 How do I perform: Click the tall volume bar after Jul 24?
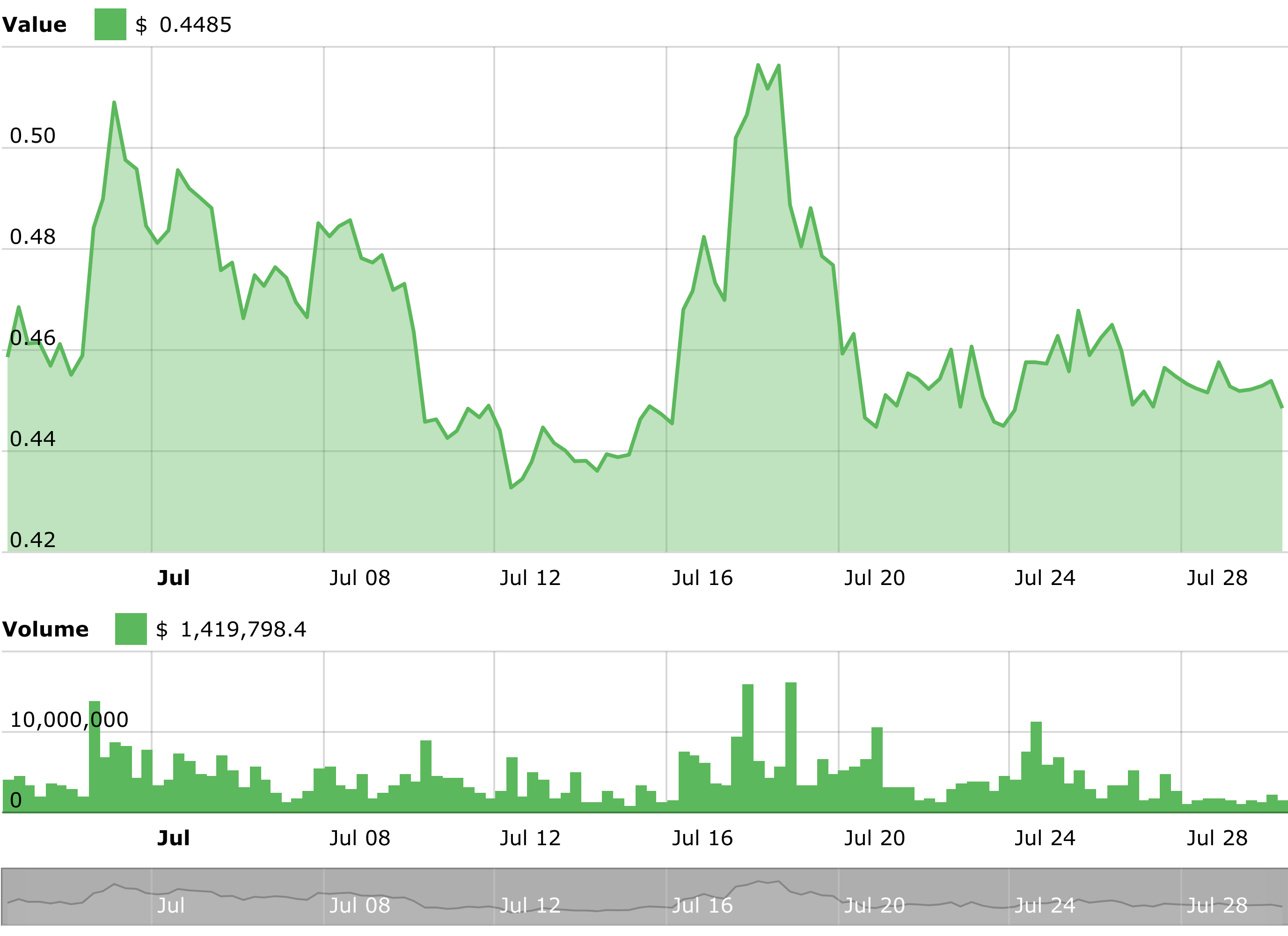tap(1036, 767)
